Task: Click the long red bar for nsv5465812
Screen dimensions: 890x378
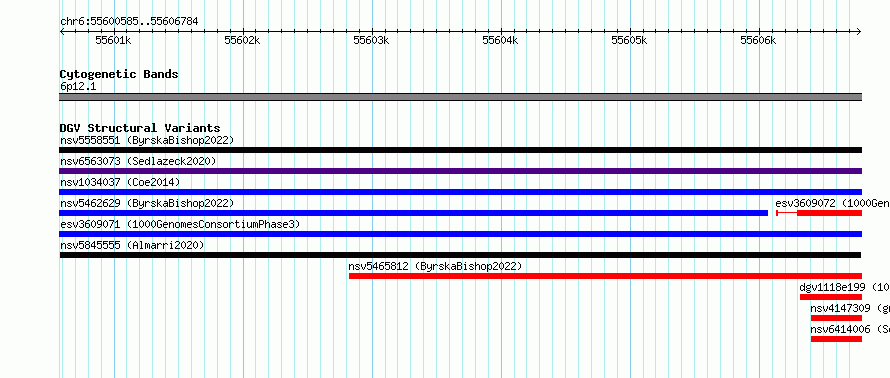Action: pos(605,276)
